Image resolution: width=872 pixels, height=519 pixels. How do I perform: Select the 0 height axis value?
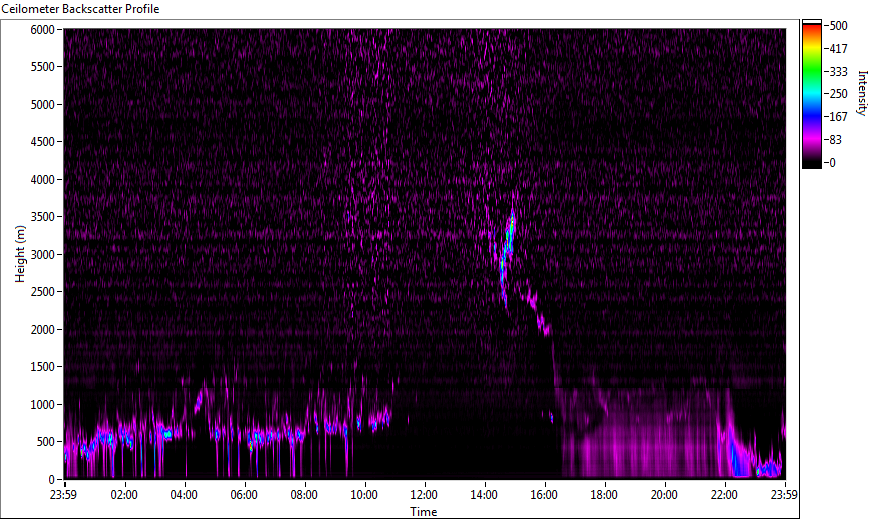(52, 479)
